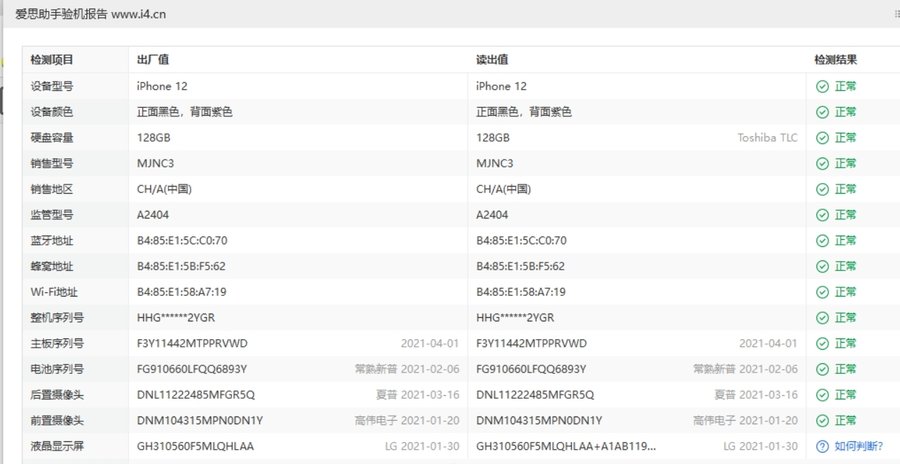Click 夏普 2021-03-16 in the 读出值 column

[756, 395]
